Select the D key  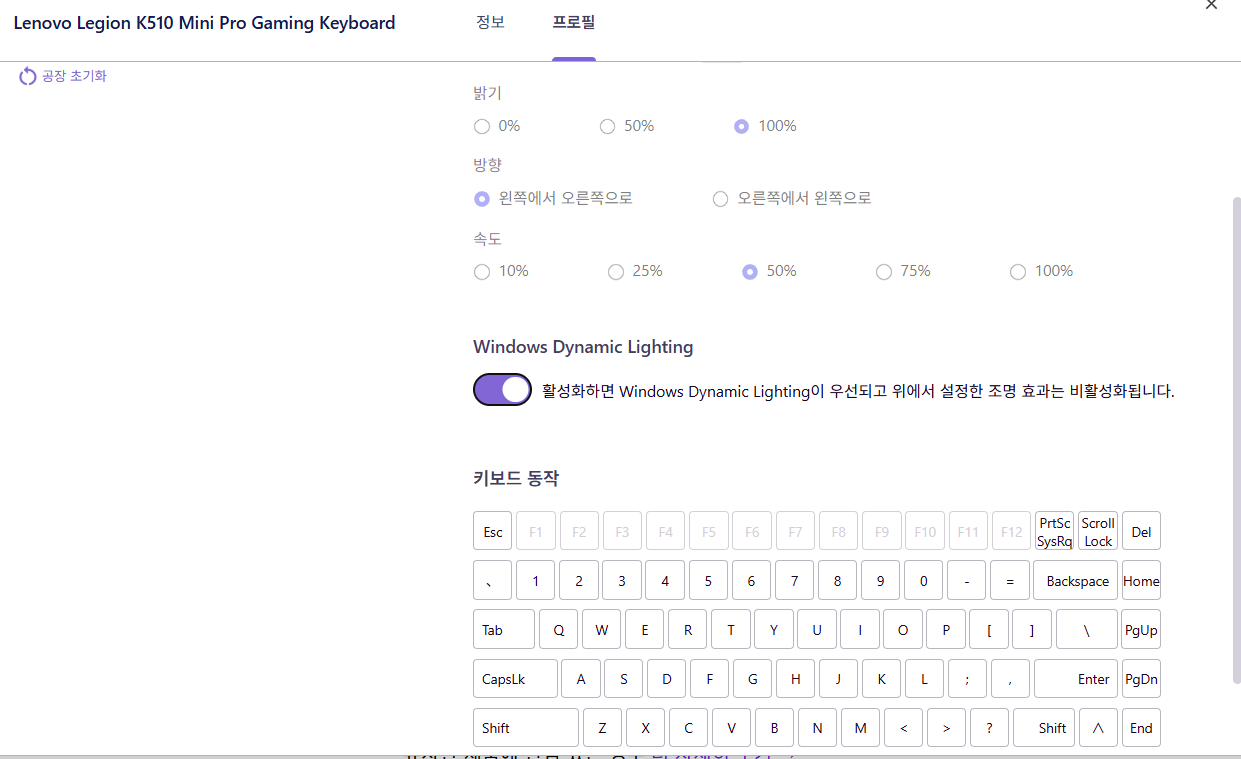pos(666,678)
